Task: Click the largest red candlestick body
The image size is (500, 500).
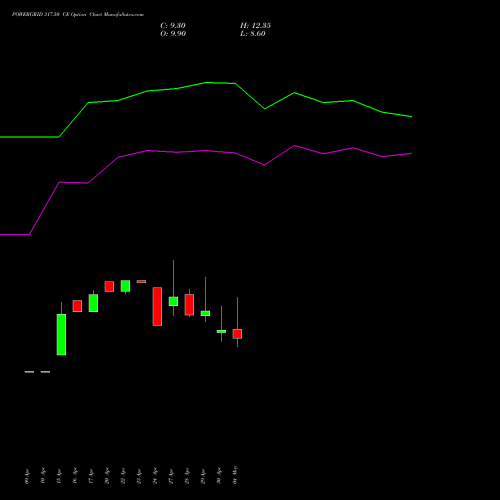Action: tap(157, 306)
